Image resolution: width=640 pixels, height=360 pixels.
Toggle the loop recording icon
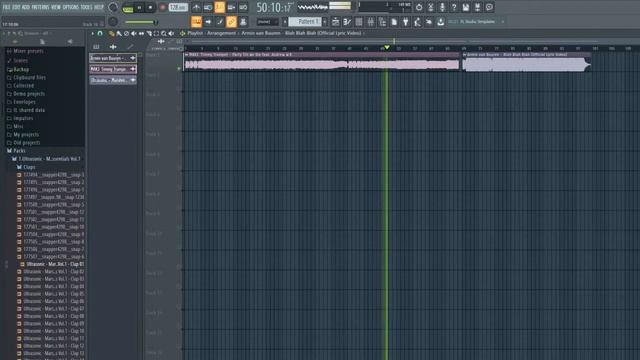click(243, 7)
